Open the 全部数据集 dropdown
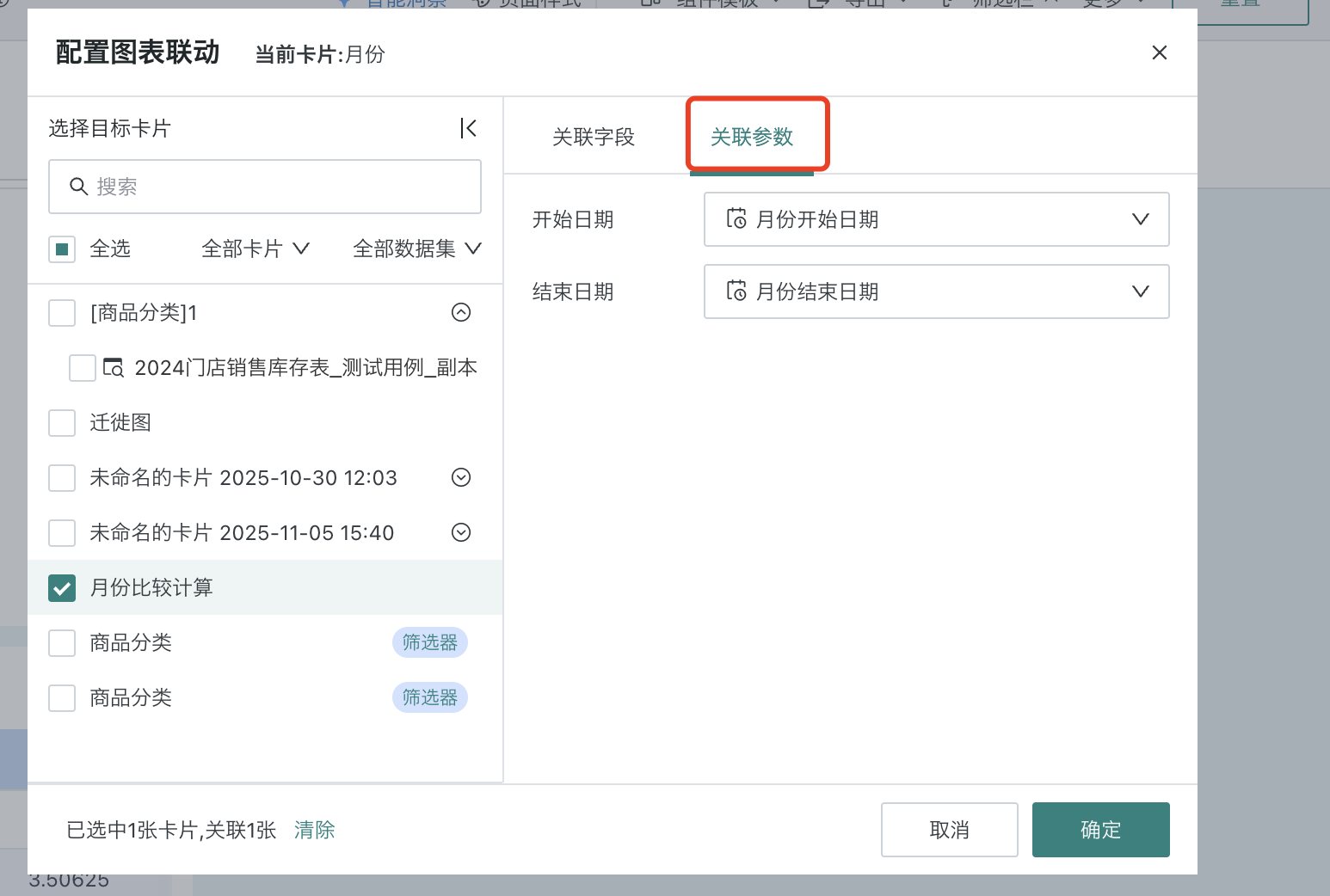 (416, 249)
